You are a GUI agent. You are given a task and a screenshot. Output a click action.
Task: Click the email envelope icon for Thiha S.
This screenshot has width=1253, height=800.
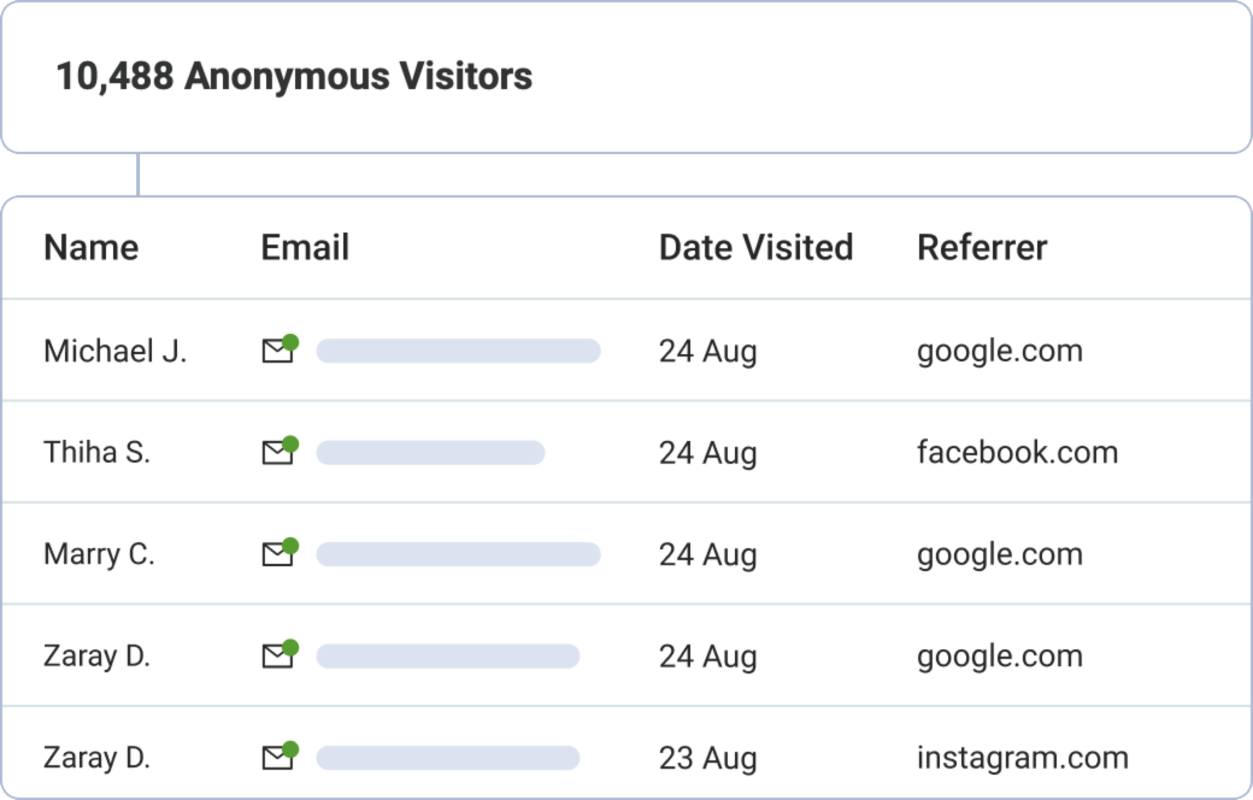click(x=278, y=453)
